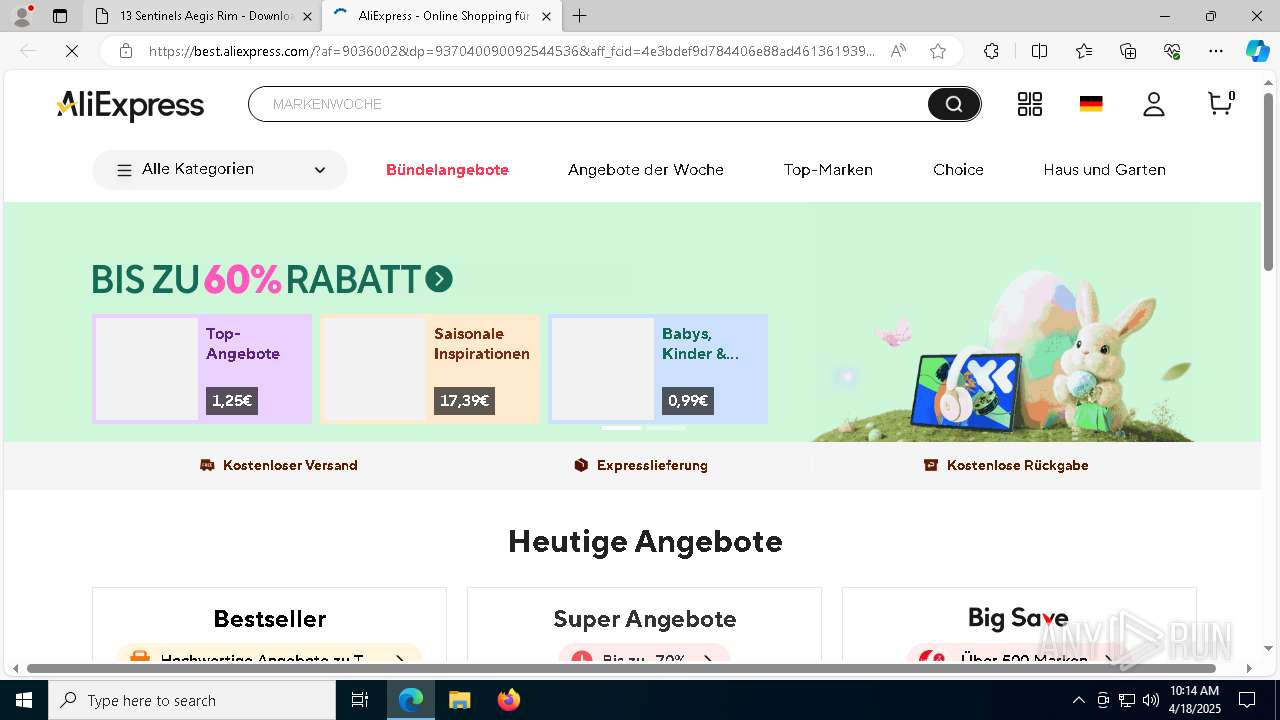Click the arrow beside BIS ZU 60% RABATT
This screenshot has height=720, width=1280.
pos(439,279)
